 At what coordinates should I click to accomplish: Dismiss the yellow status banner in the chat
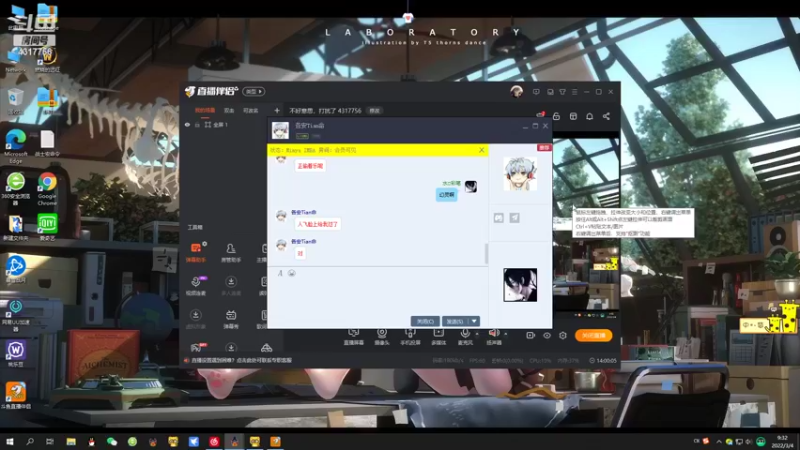[482, 150]
